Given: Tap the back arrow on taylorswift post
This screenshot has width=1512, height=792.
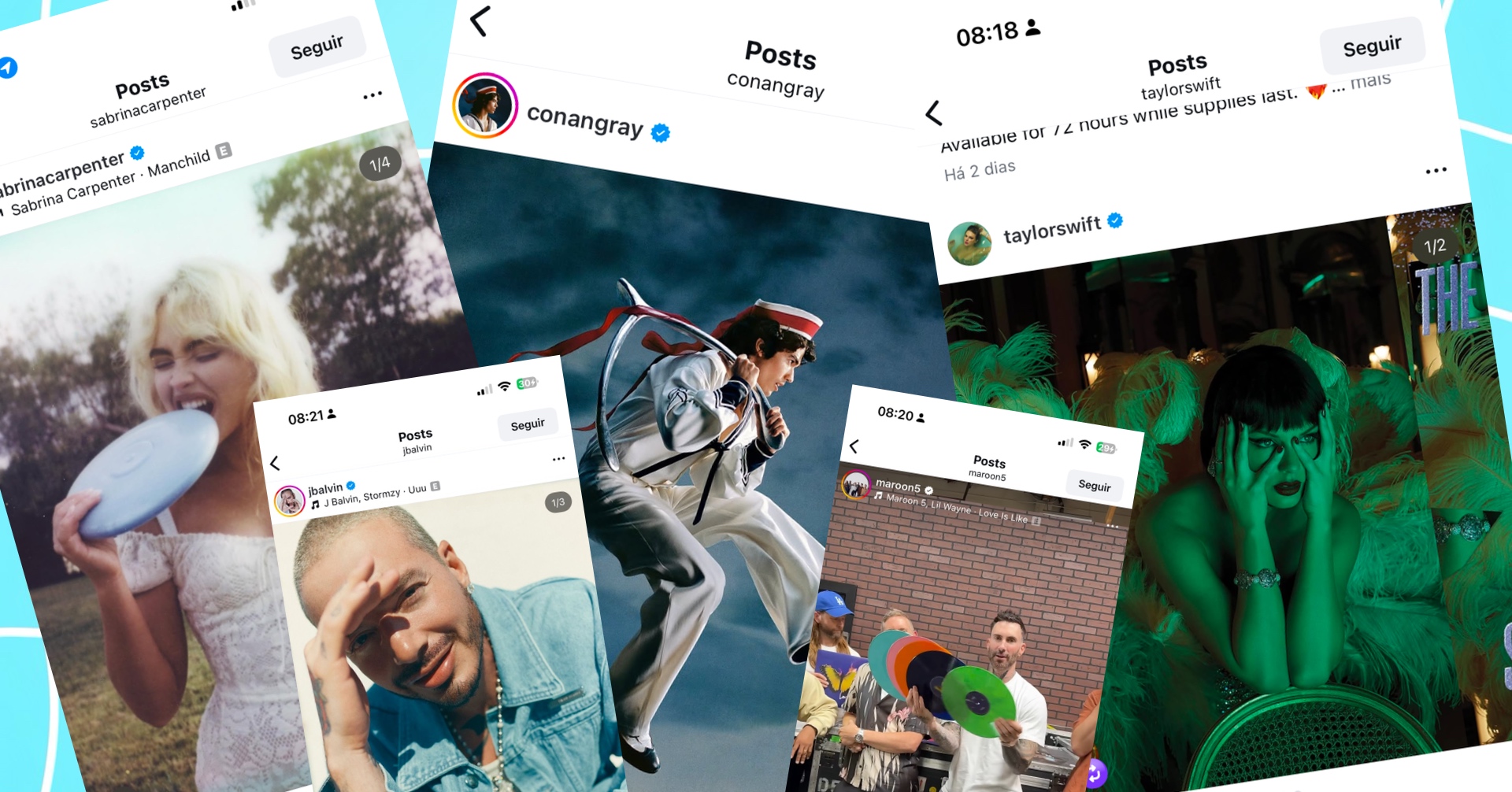Looking at the screenshot, I should [x=934, y=113].
